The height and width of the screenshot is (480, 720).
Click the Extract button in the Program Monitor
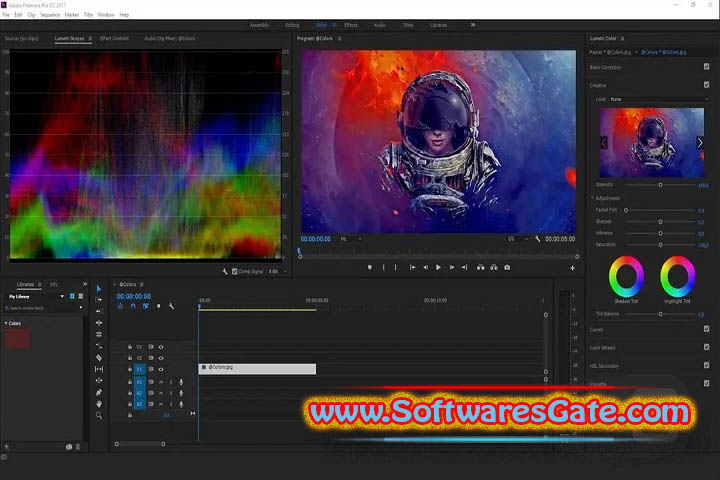coord(494,267)
